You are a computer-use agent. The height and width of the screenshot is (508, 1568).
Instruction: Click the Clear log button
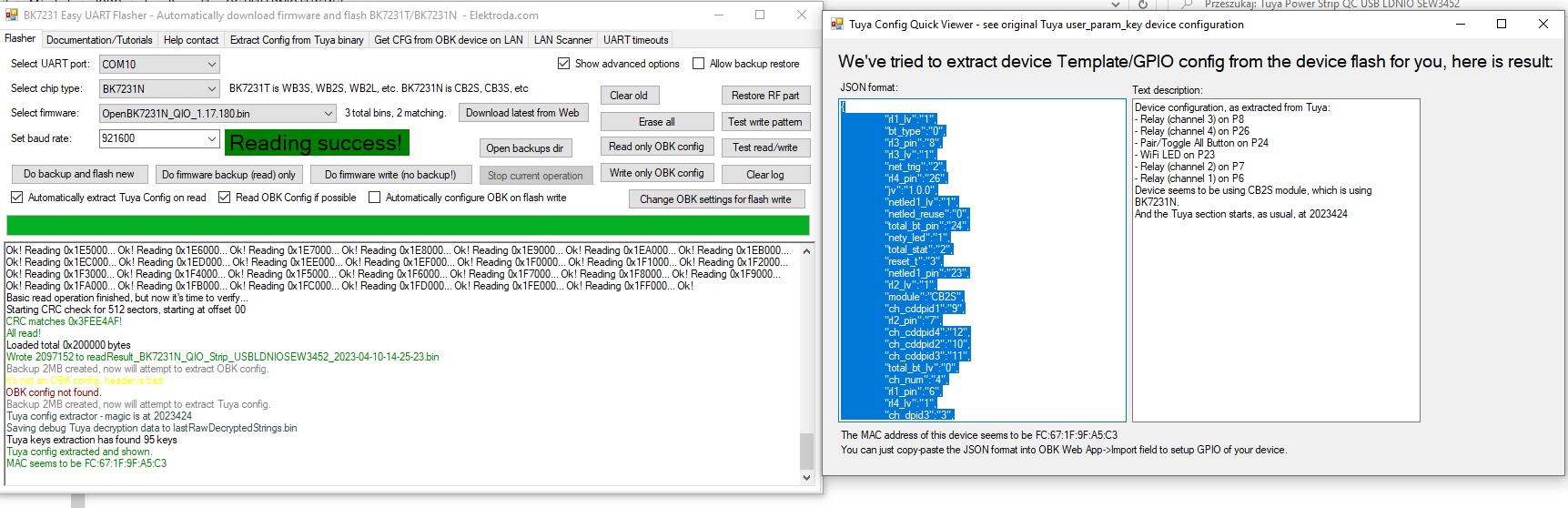[x=765, y=175]
